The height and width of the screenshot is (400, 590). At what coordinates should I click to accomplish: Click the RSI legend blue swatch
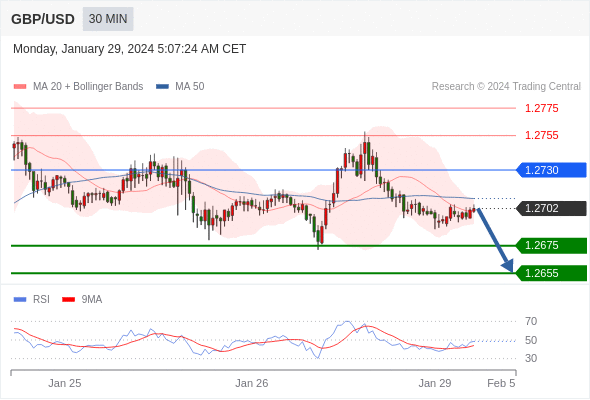[20, 300]
